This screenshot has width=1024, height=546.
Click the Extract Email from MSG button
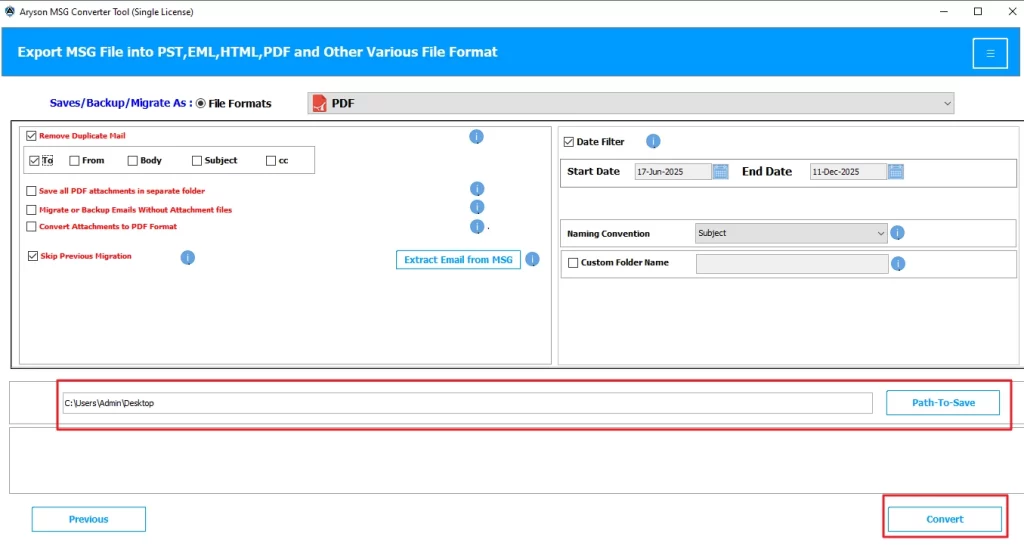[458, 259]
